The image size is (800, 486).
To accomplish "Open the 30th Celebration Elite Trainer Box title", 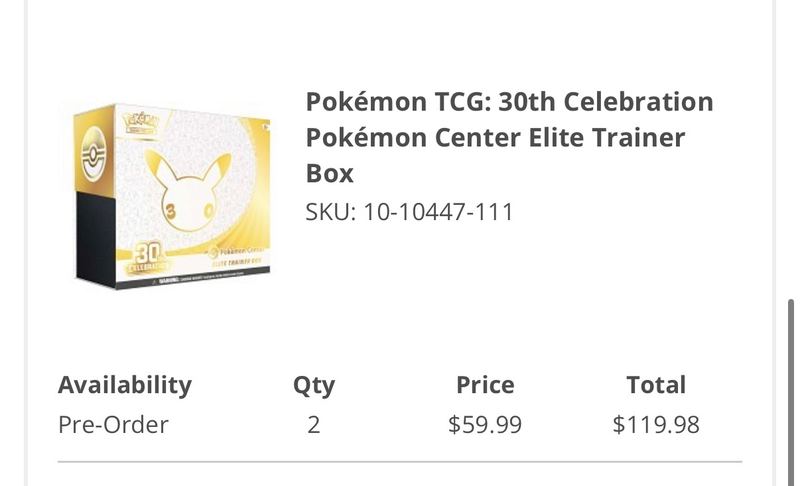I will click(509, 137).
